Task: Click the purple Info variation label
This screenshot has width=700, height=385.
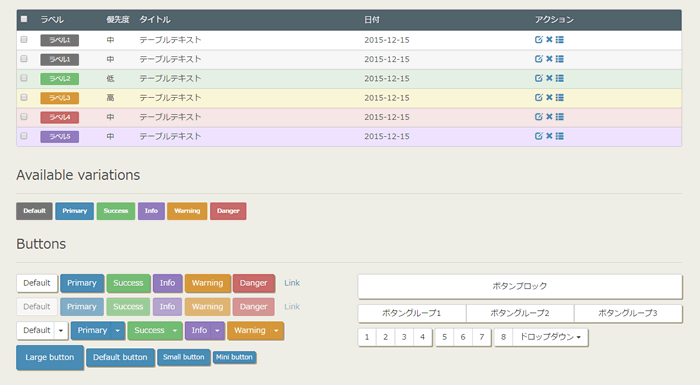Action: 151,211
